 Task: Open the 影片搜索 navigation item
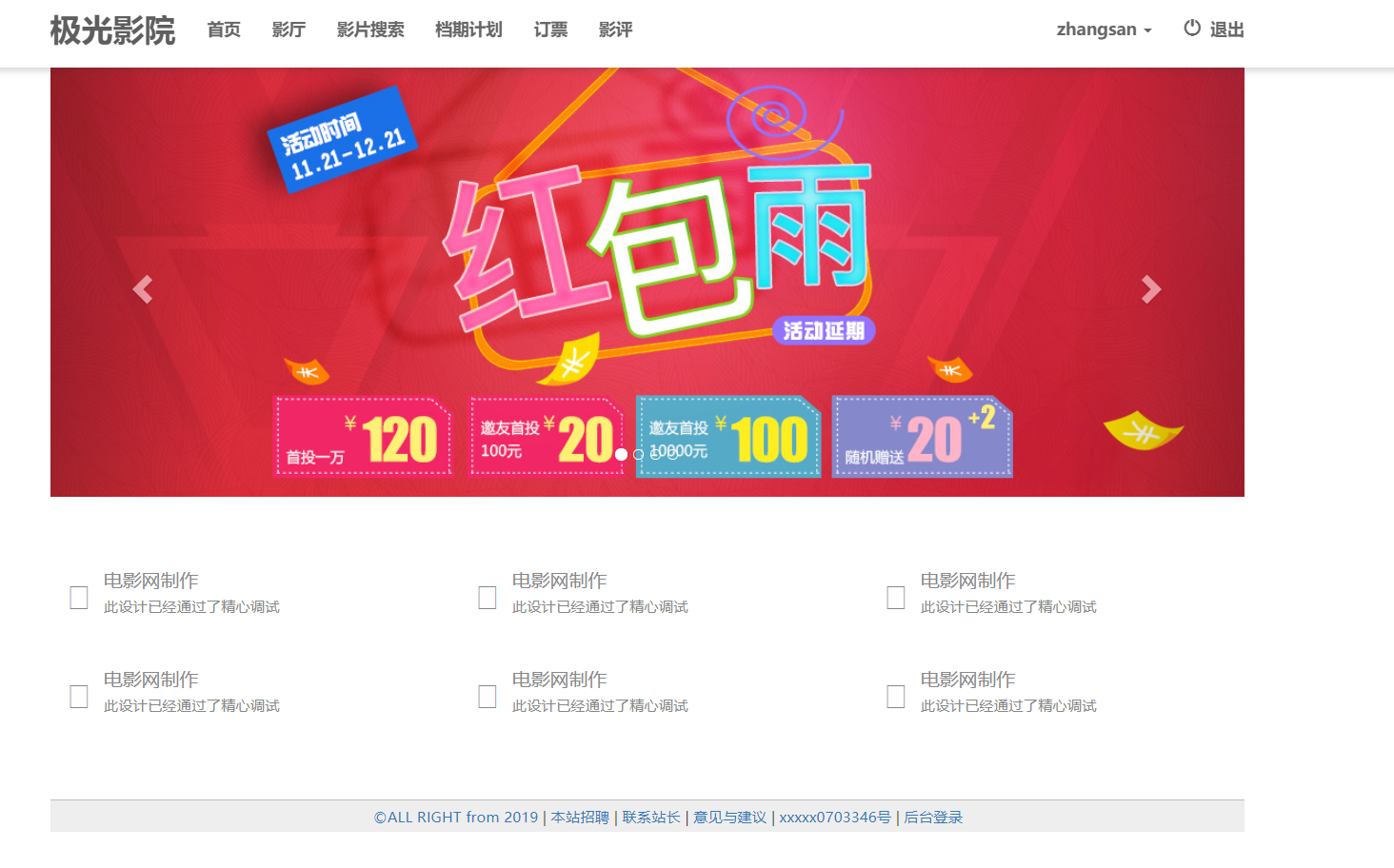tap(370, 30)
